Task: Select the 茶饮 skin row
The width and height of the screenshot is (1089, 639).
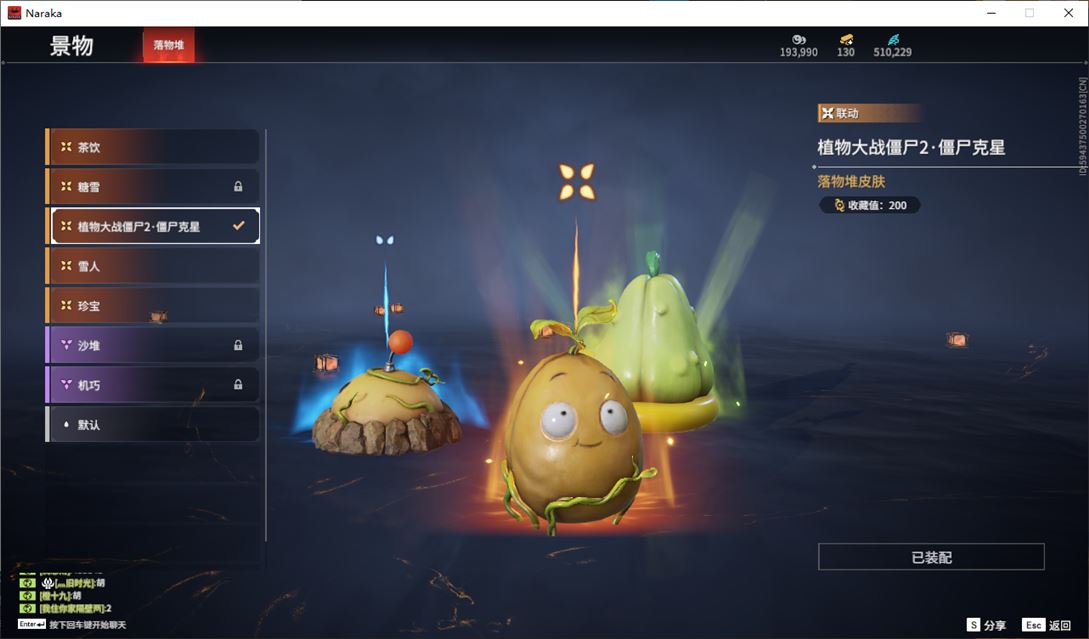Action: [153, 147]
